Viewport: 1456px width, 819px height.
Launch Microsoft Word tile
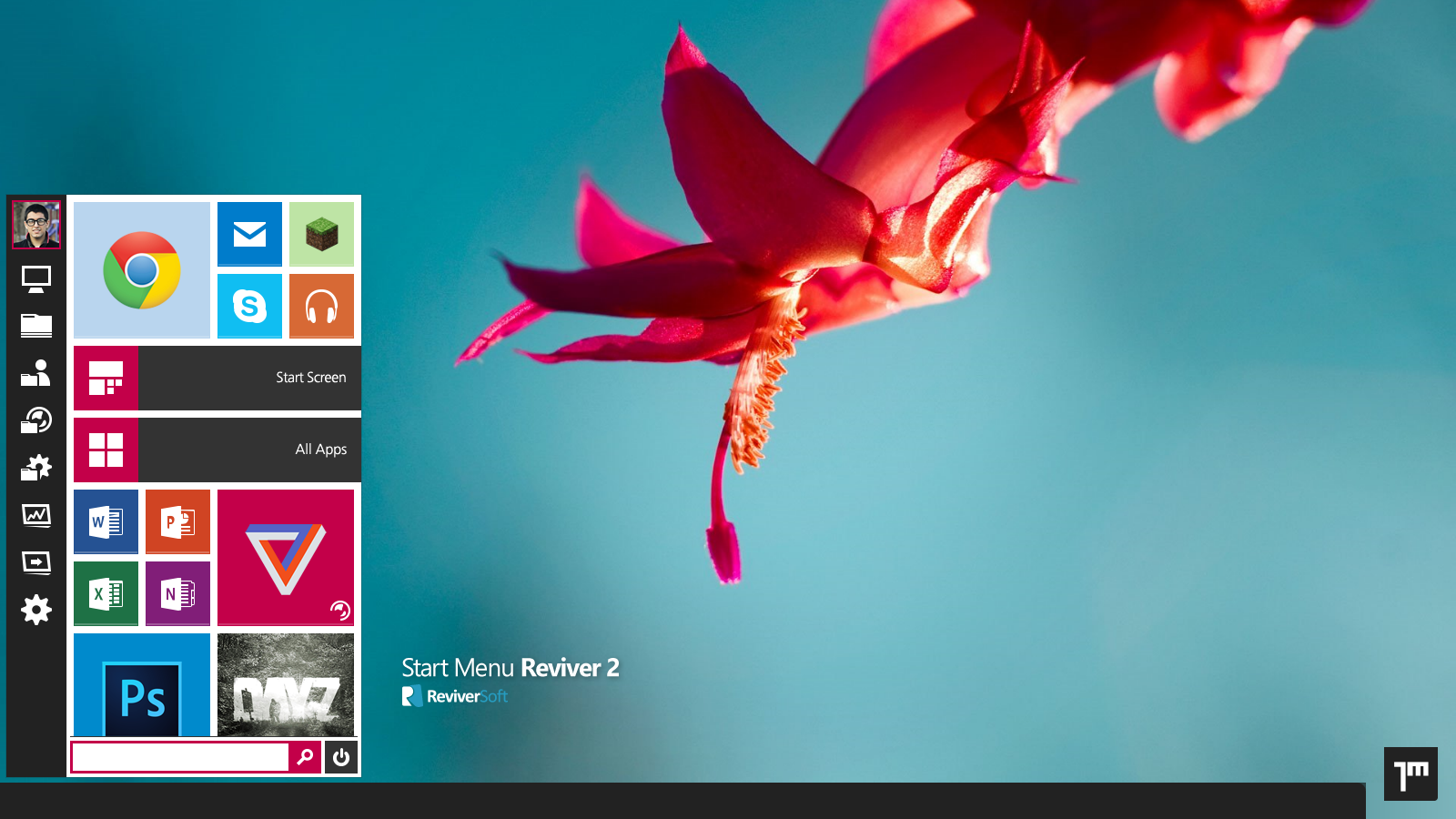click(x=106, y=521)
